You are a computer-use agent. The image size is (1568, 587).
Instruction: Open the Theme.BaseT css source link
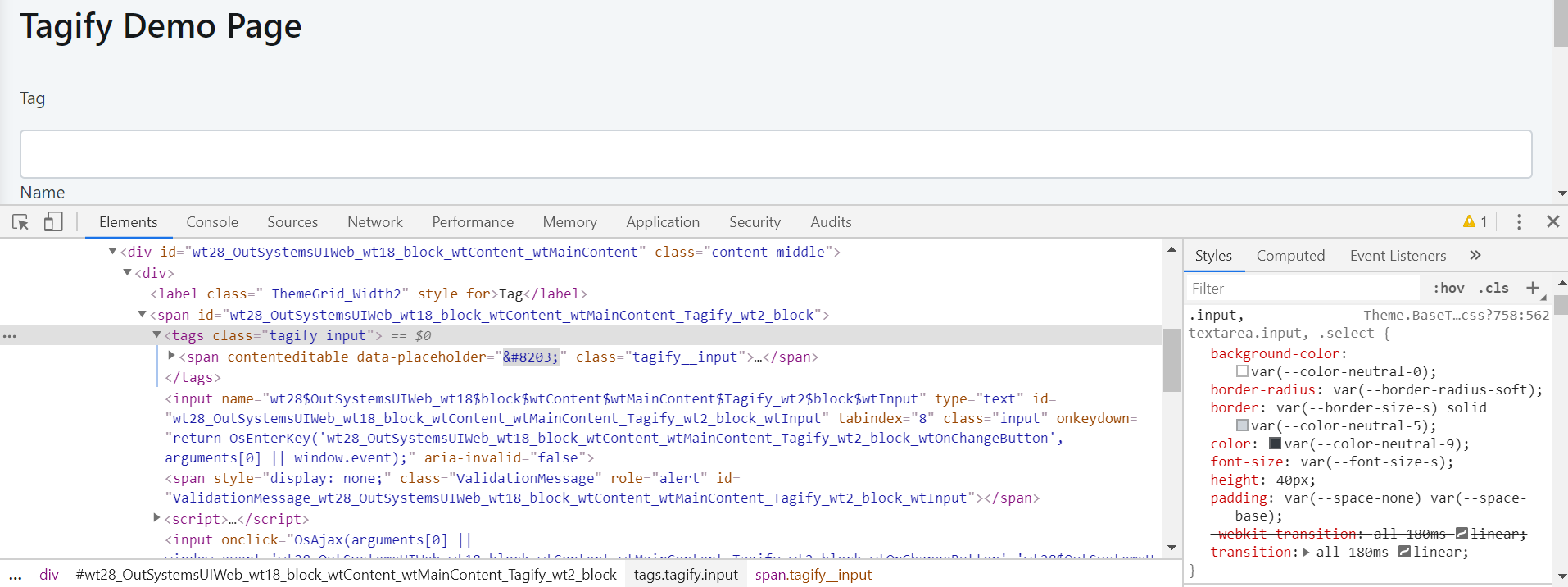click(1456, 315)
